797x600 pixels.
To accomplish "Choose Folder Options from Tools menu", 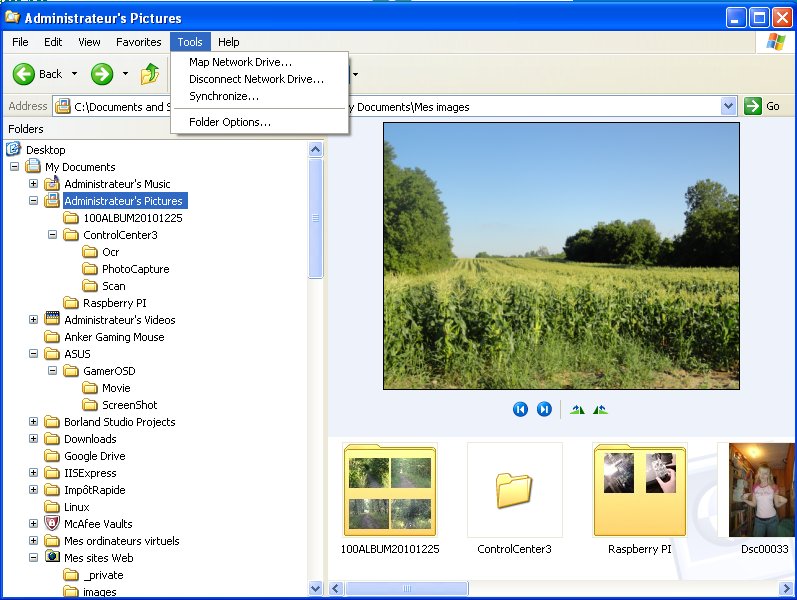I will click(x=230, y=122).
